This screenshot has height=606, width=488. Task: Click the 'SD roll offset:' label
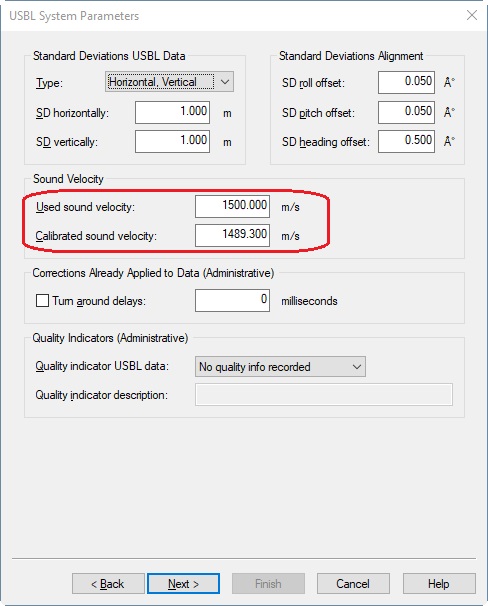click(313, 83)
